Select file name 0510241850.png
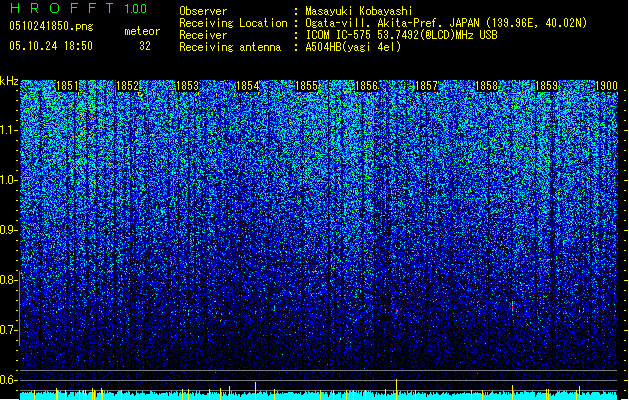The image size is (629, 400). click(51, 26)
